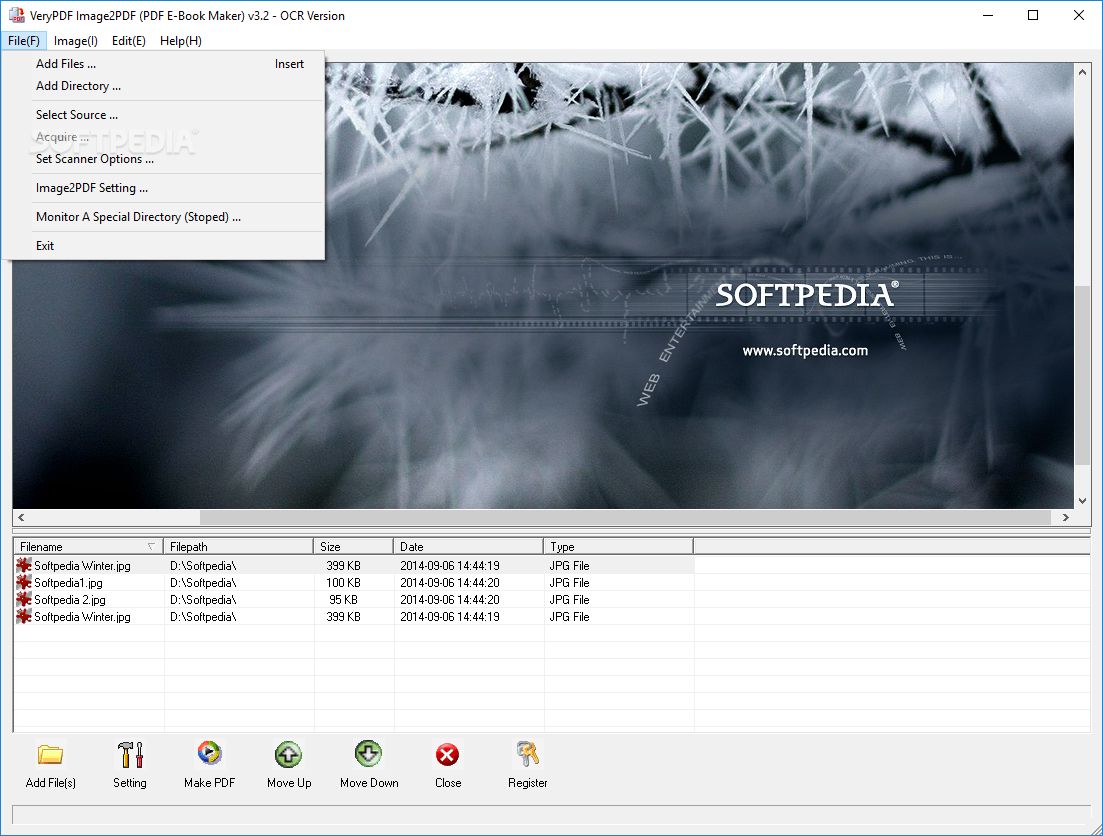
Task: Maximize the Image2PDF window
Action: point(1033,15)
